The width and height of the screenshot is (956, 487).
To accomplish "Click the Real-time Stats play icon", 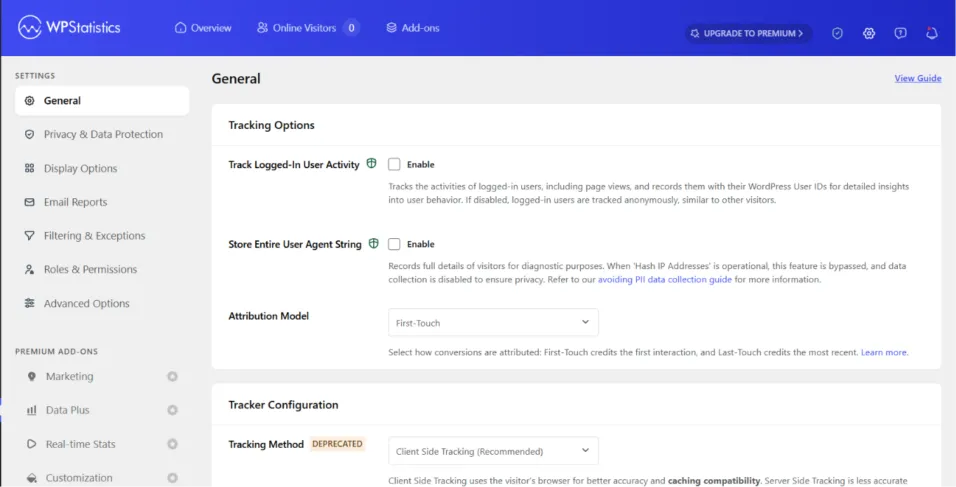I will (32, 444).
